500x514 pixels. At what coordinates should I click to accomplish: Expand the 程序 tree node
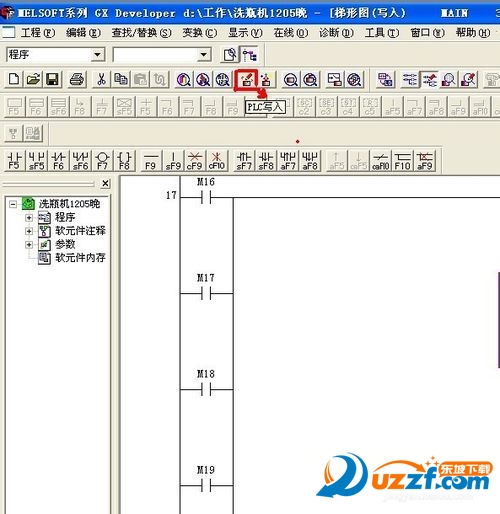(29, 218)
